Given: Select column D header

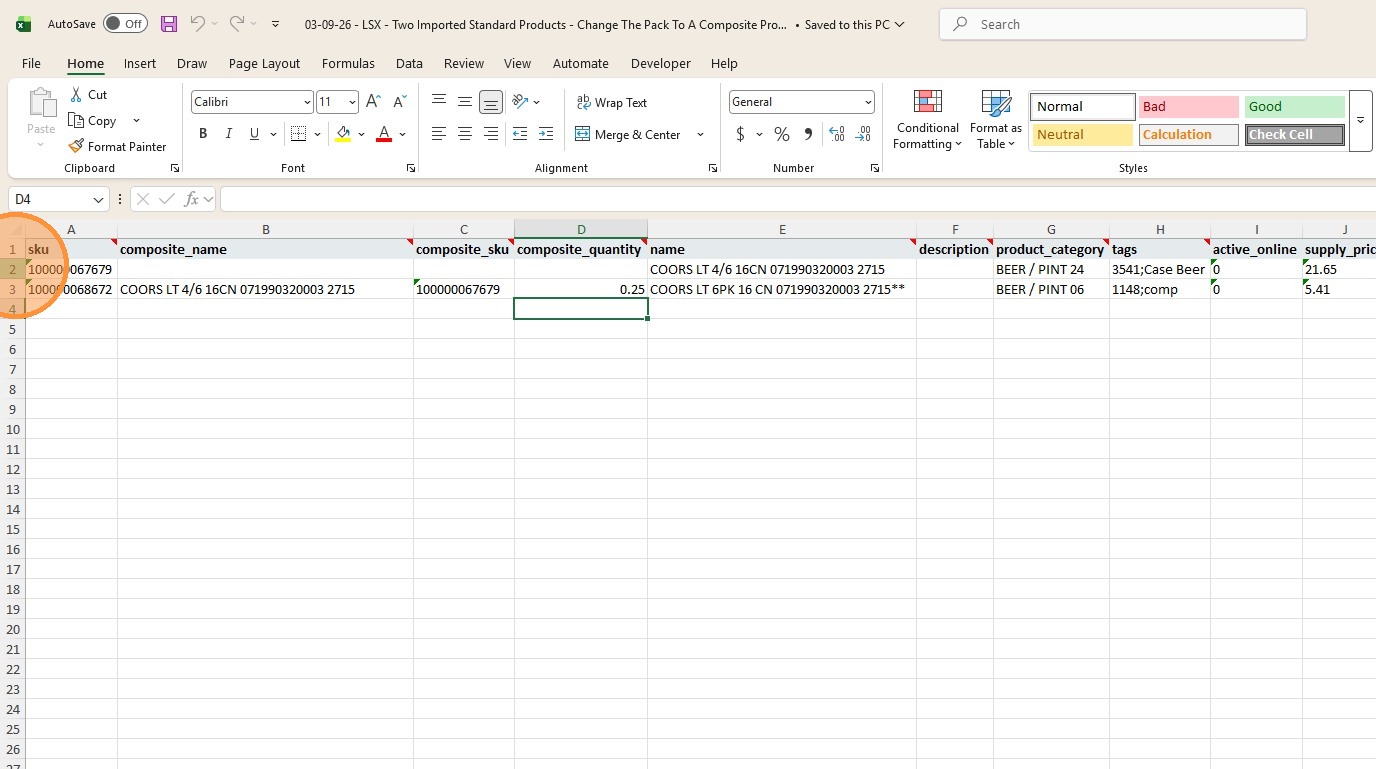Looking at the screenshot, I should (581, 230).
